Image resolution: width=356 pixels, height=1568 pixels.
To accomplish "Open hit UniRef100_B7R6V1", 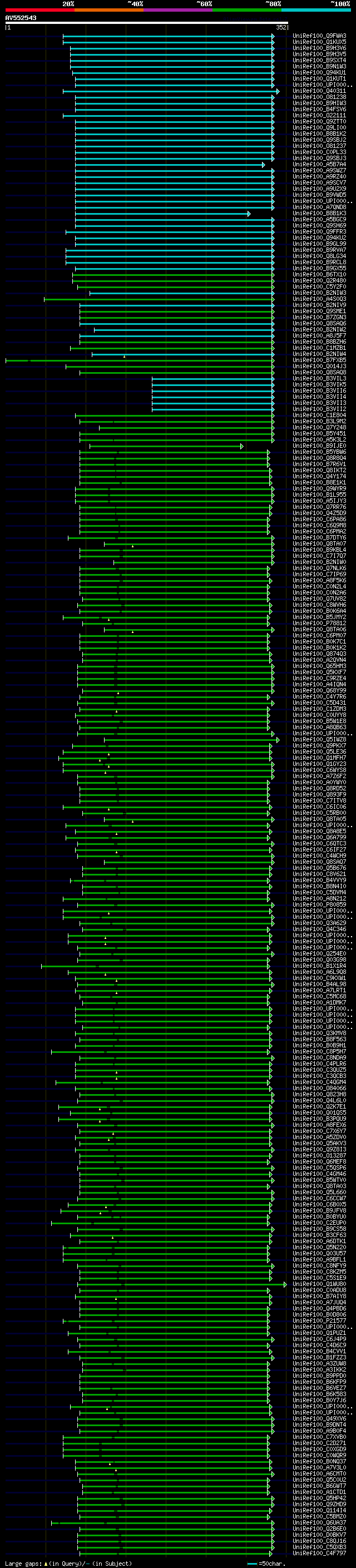I will coord(319,464).
